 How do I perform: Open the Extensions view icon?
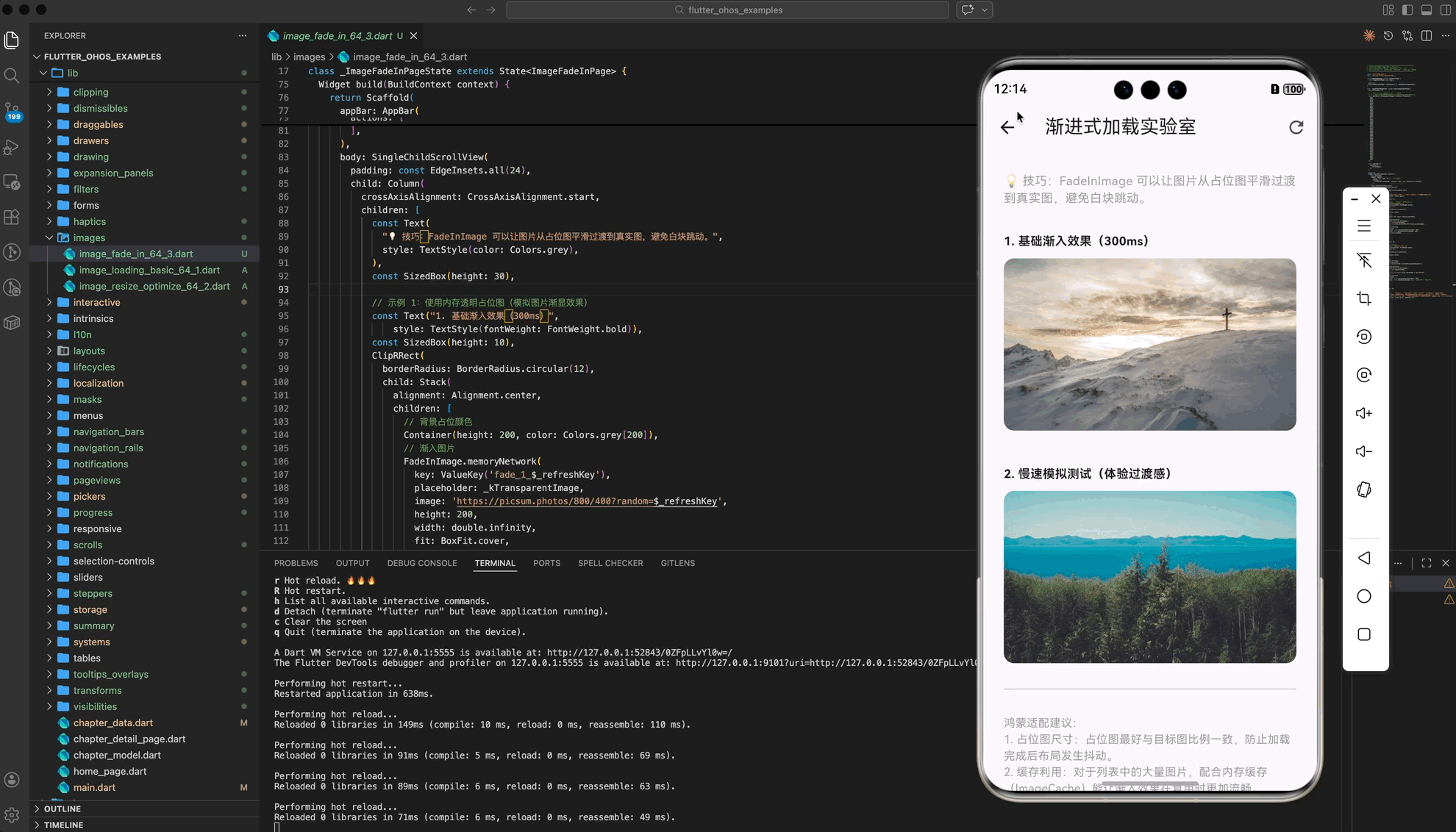tap(12, 217)
